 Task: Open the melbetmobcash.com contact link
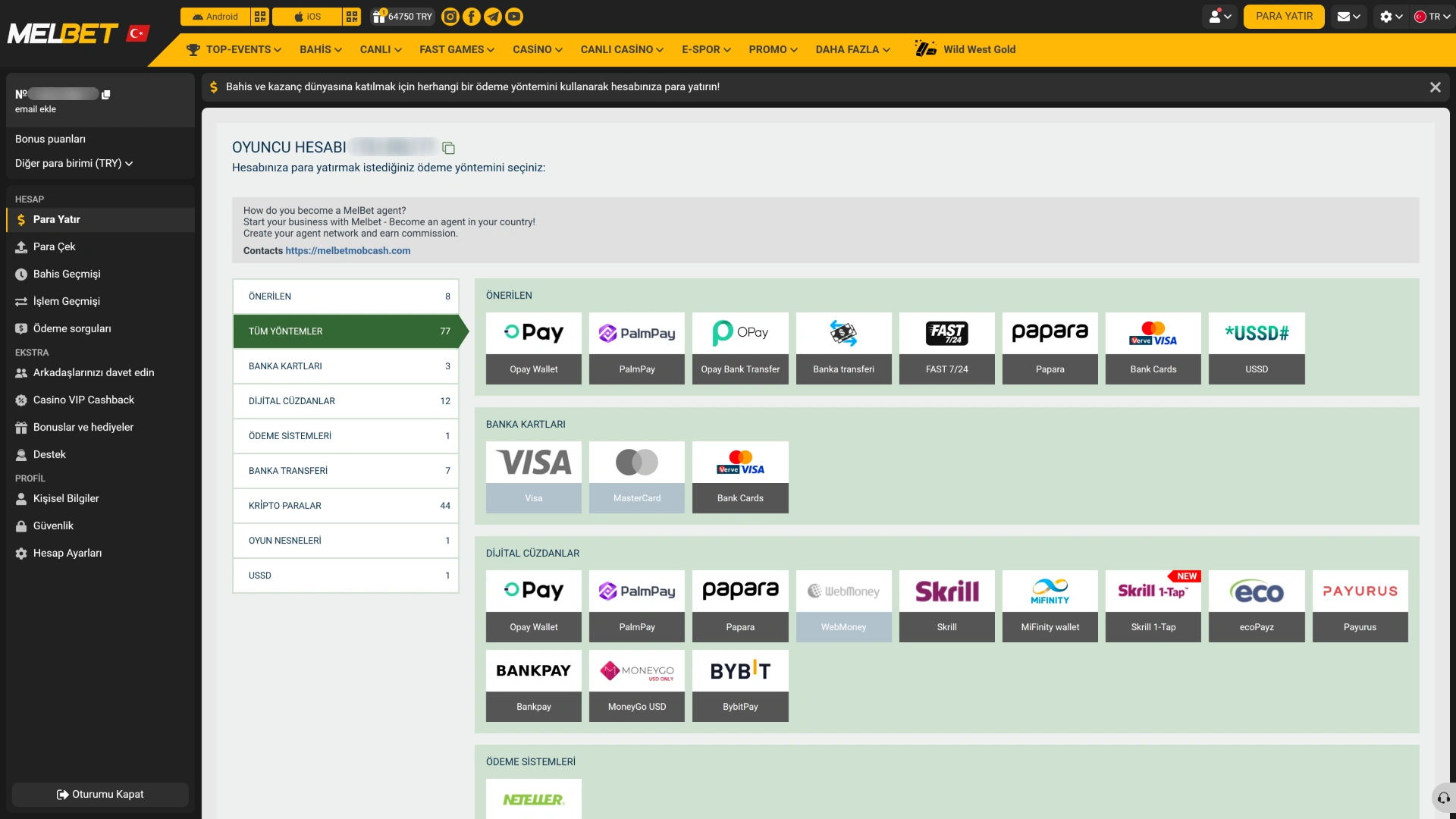(x=348, y=251)
